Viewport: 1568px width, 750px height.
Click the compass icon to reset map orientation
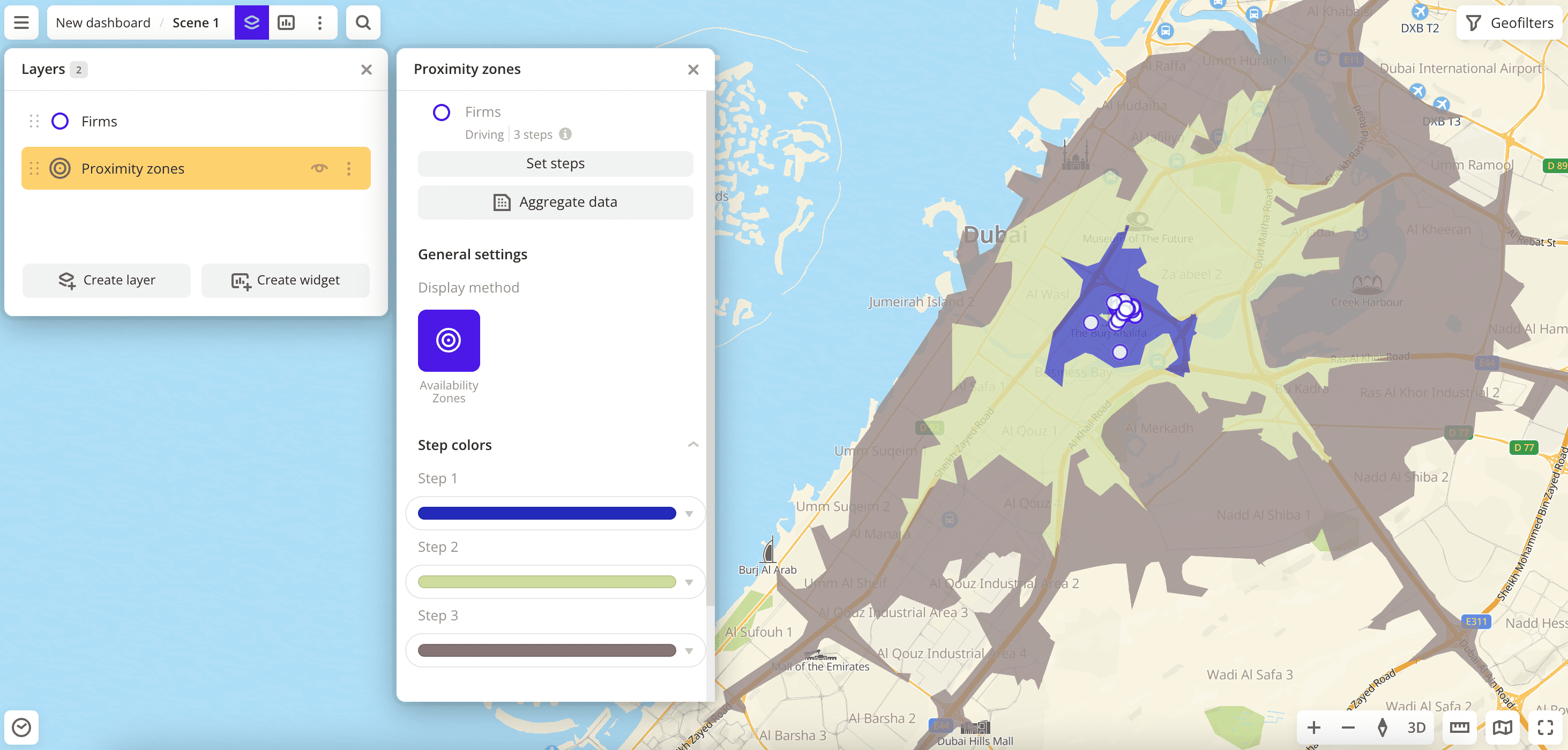[1384, 727]
